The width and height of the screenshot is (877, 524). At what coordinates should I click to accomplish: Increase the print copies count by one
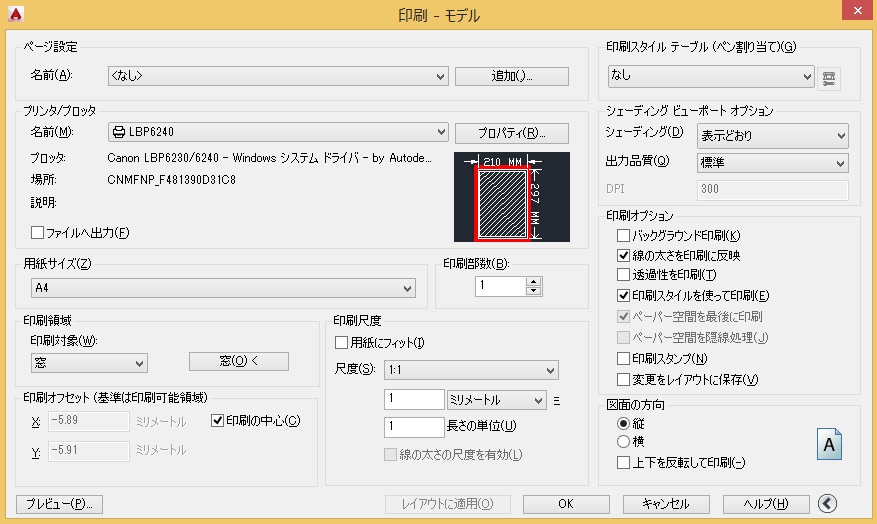tap(533, 281)
